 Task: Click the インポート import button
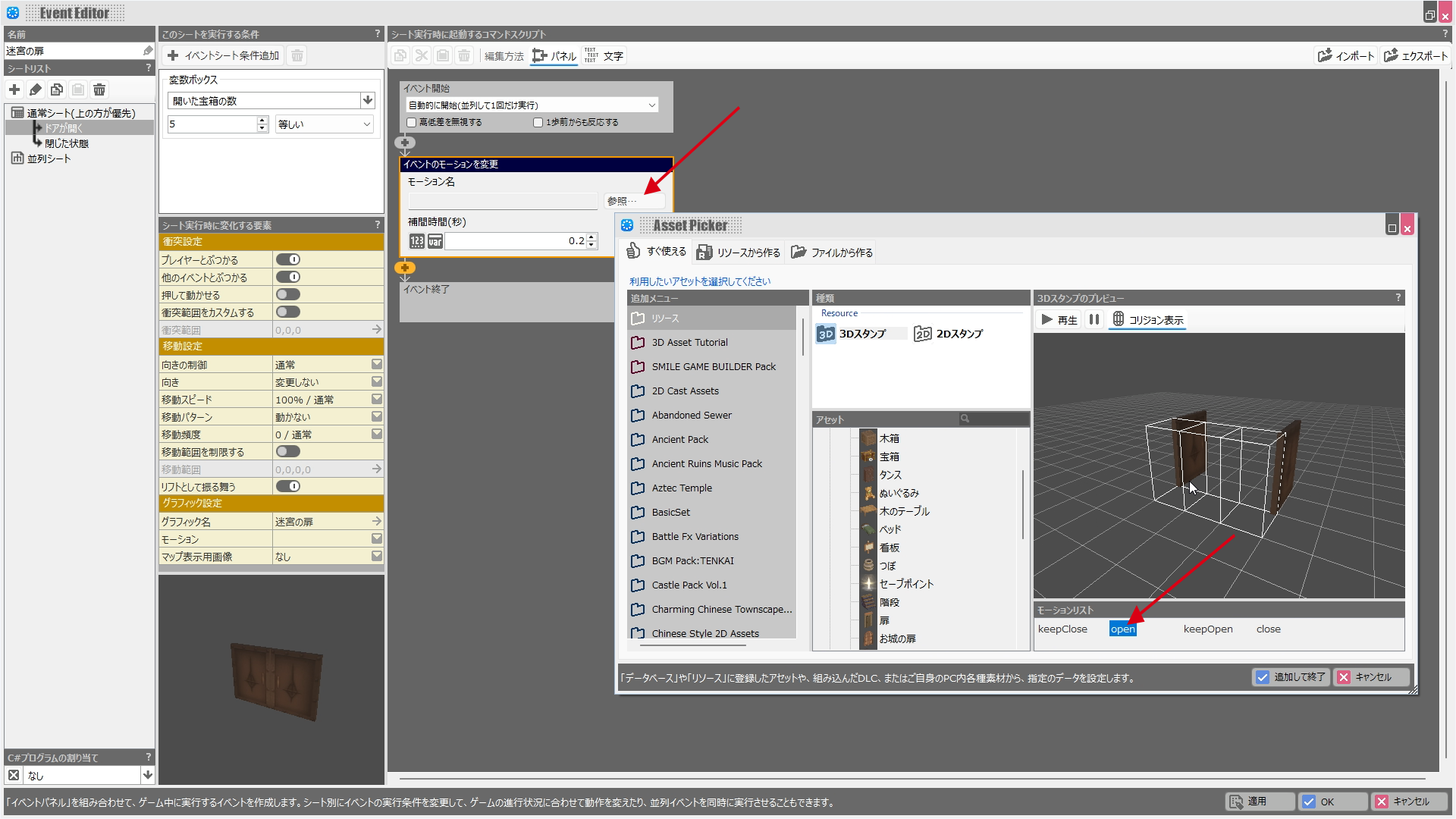point(1346,55)
